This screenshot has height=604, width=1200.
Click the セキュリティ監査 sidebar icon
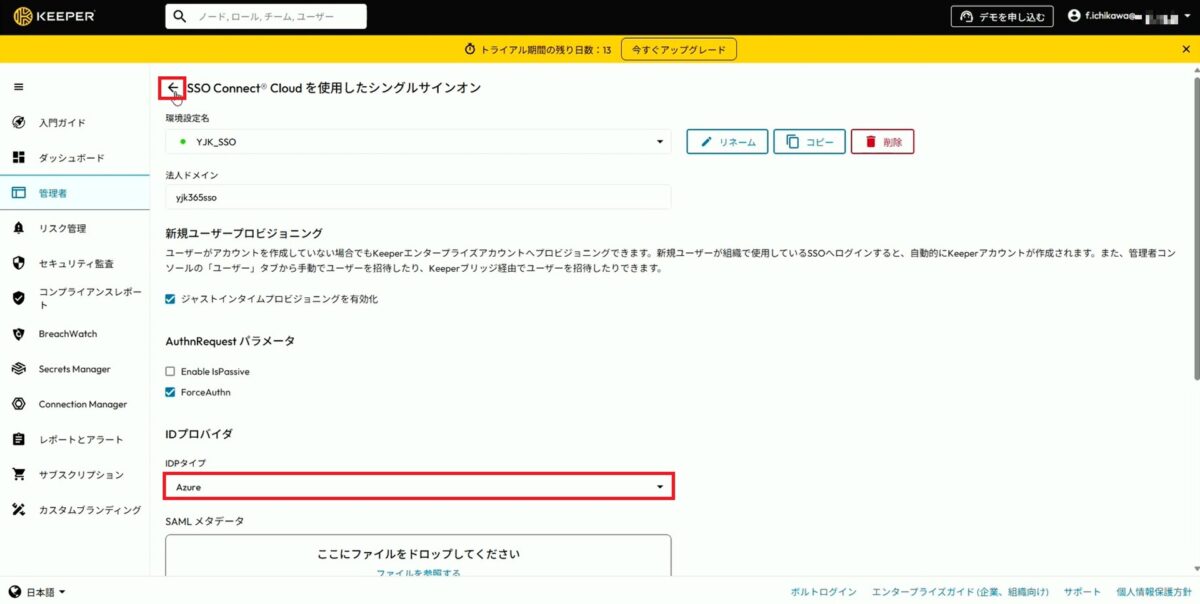pos(17,263)
